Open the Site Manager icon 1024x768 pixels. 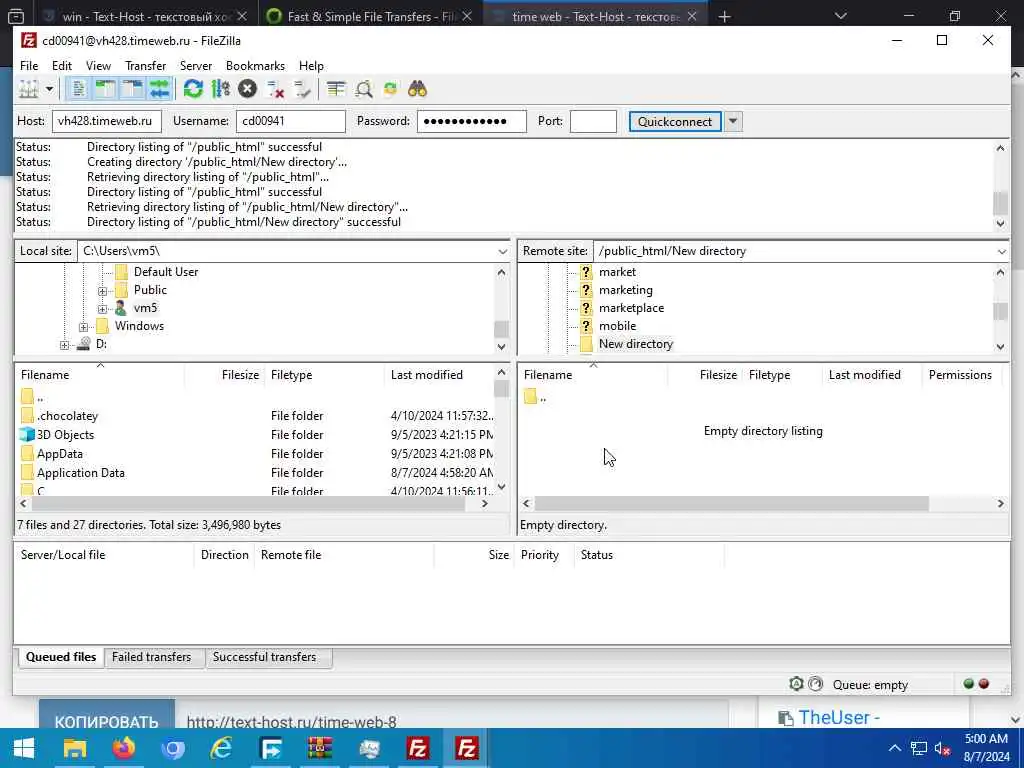point(29,89)
